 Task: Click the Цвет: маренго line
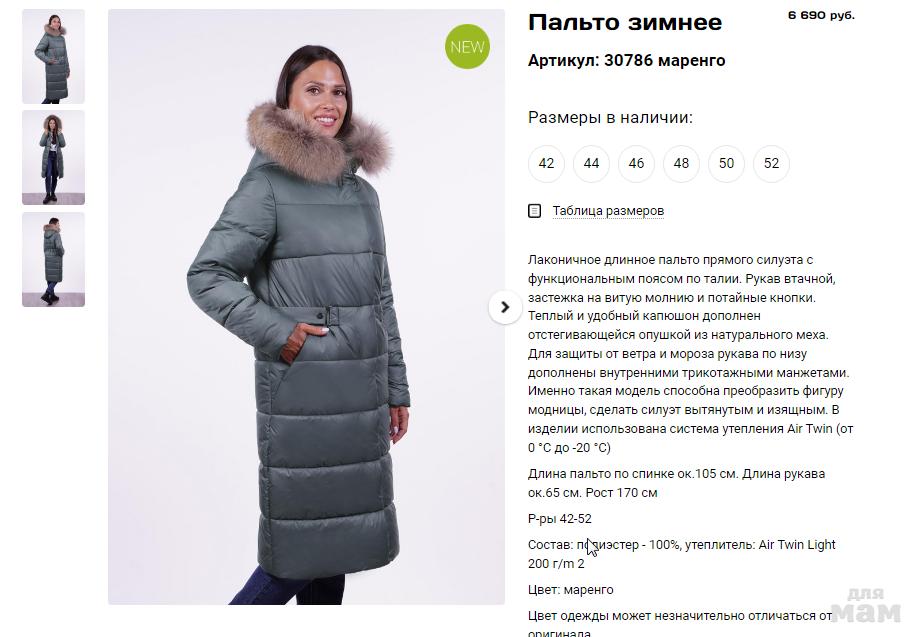tap(570, 590)
